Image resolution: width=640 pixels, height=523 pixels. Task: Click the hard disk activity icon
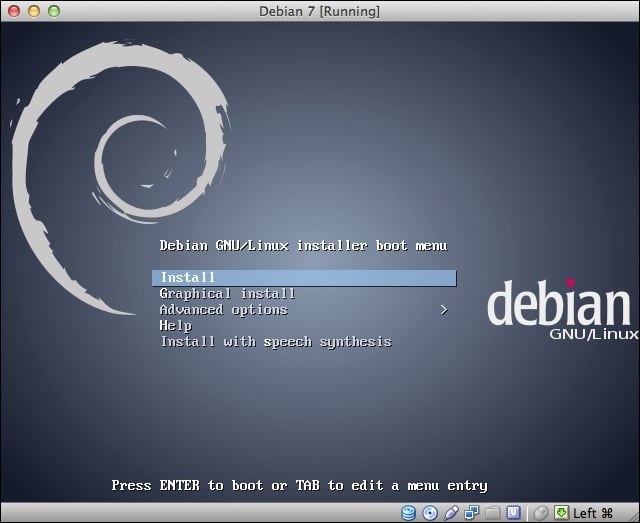tap(409, 512)
